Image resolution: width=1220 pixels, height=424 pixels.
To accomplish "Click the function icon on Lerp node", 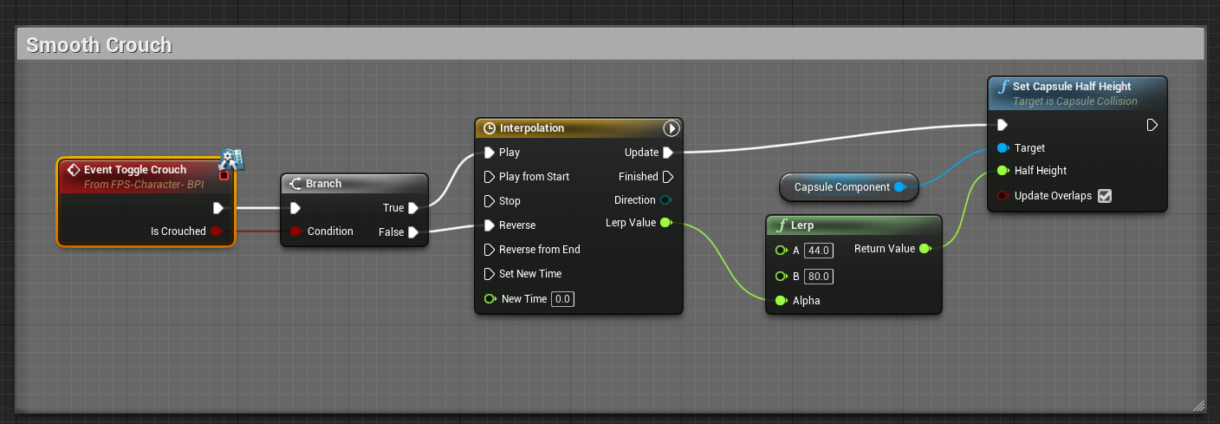I will pos(782,225).
